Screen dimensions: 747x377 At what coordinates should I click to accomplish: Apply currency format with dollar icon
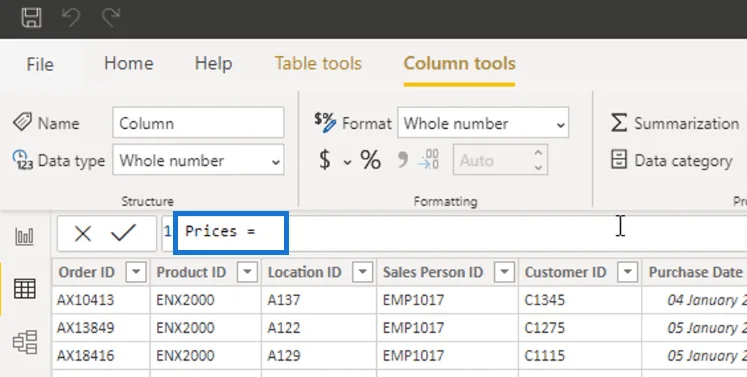pyautogui.click(x=324, y=160)
